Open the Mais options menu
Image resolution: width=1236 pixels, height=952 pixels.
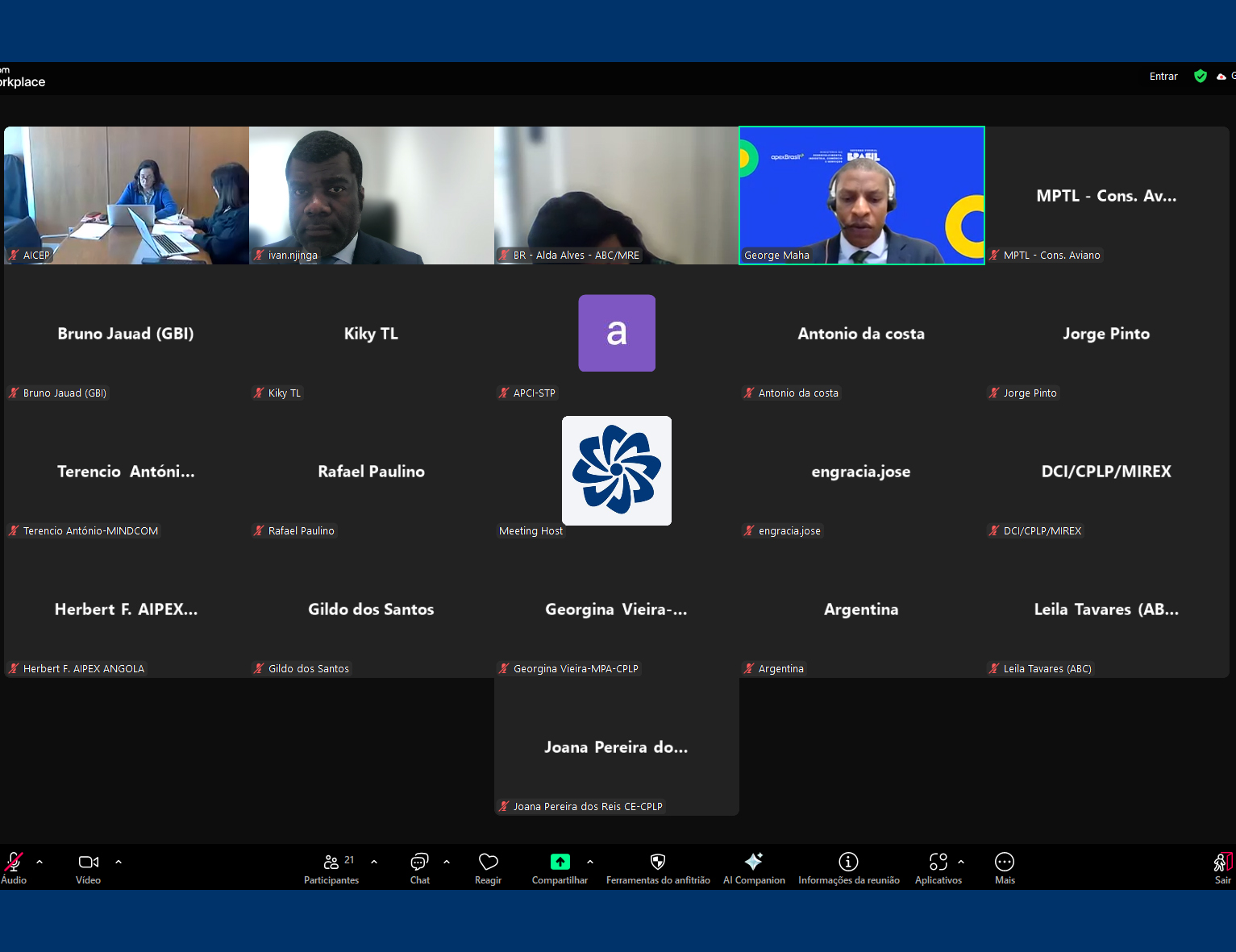1005,863
